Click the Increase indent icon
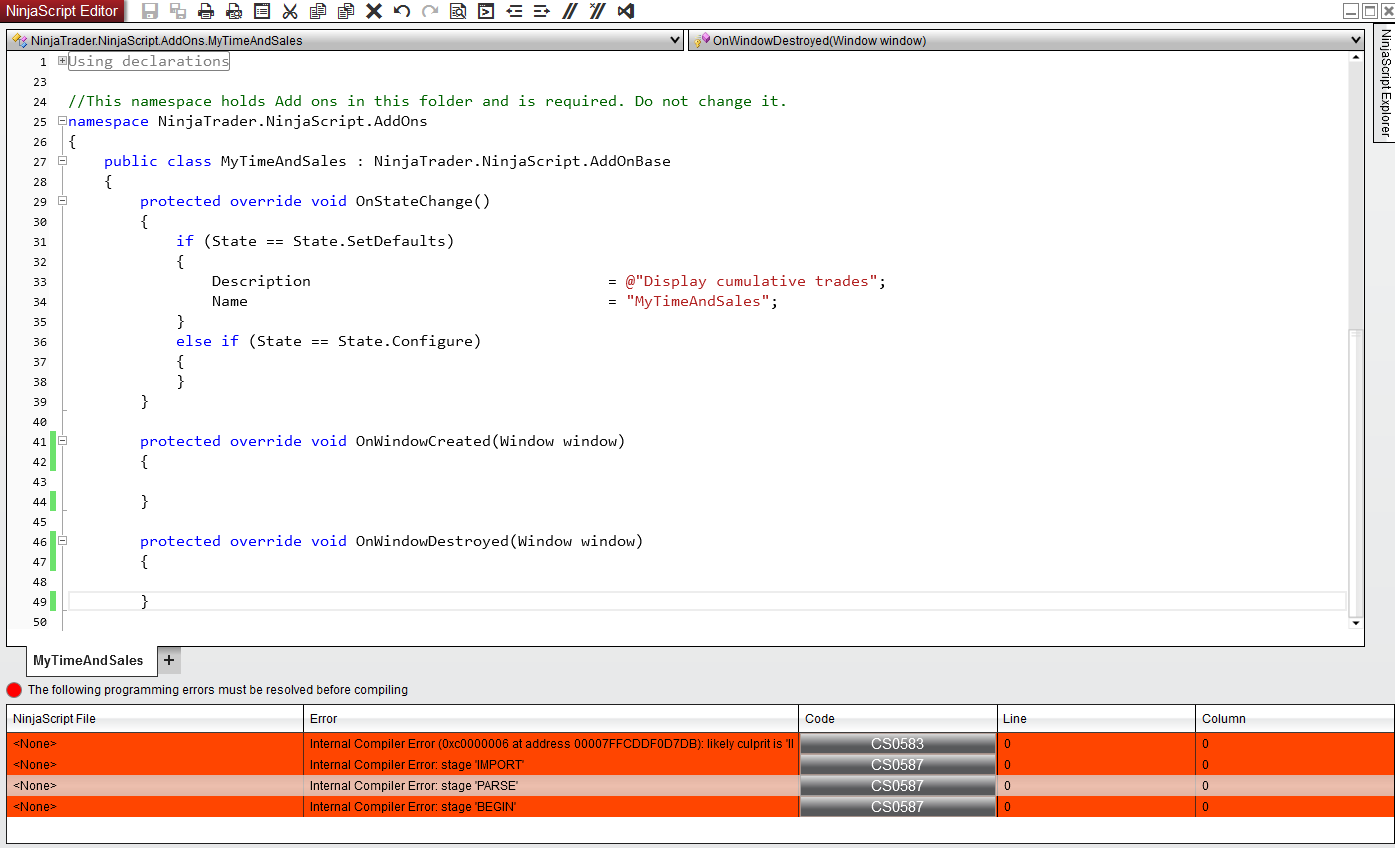This screenshot has height=848, width=1395. pos(542,11)
